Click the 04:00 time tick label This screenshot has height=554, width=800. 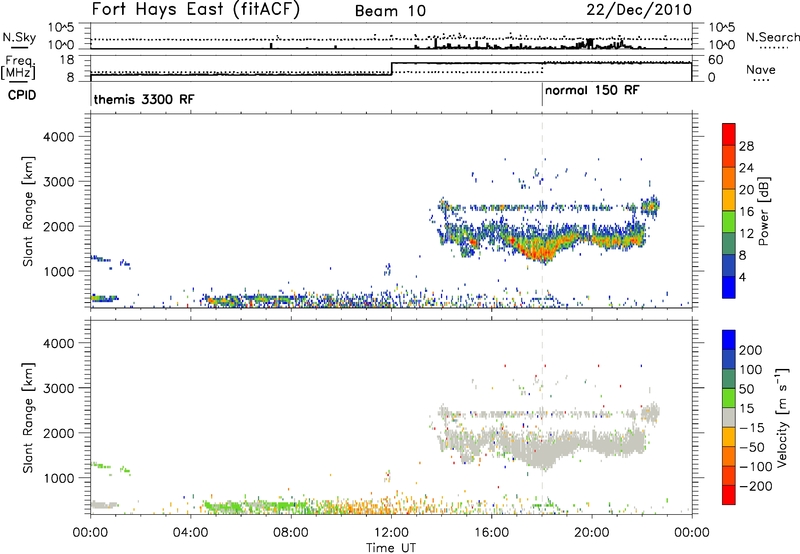(x=190, y=533)
